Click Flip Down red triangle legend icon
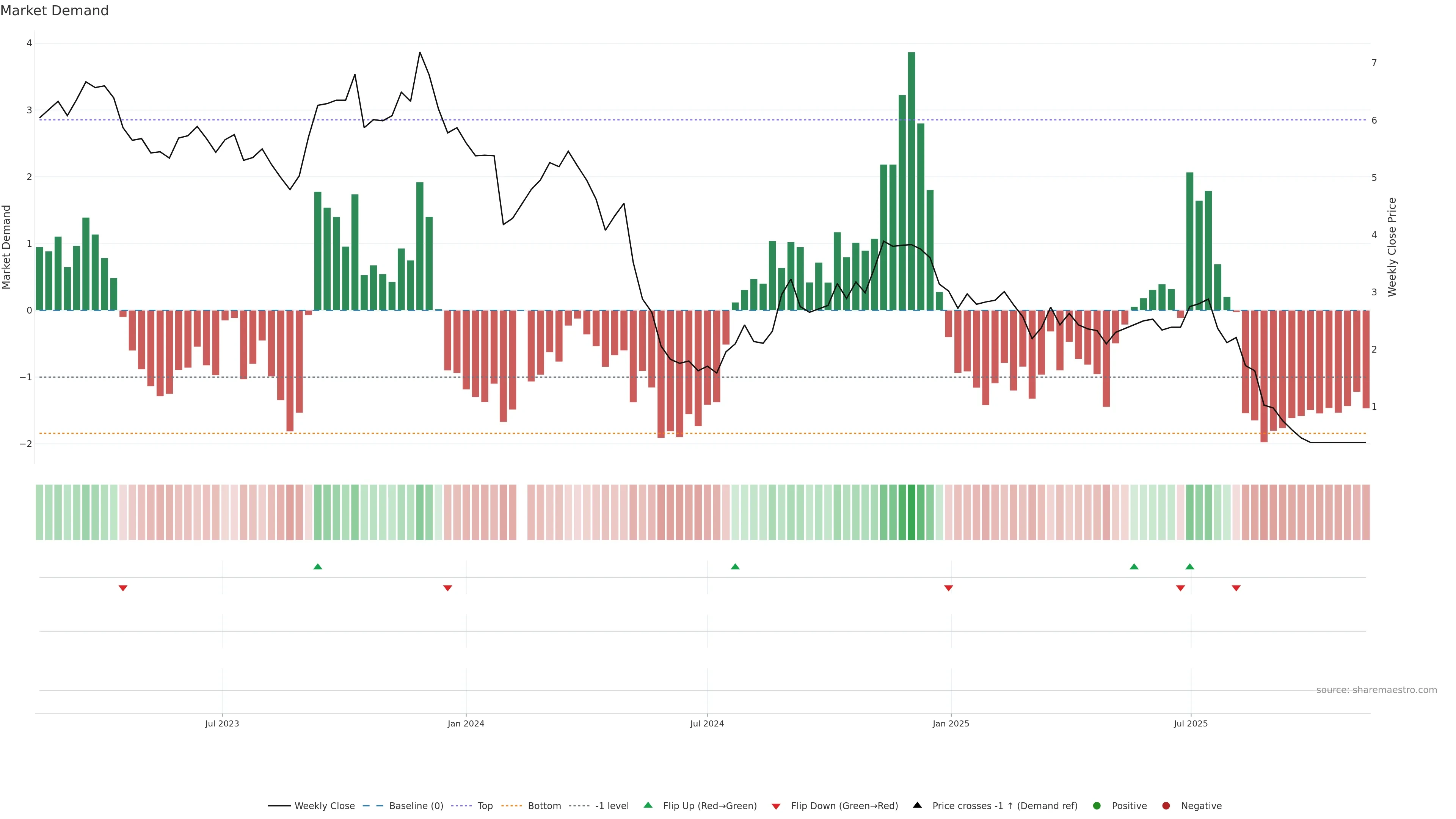The image size is (1456, 819). click(776, 806)
